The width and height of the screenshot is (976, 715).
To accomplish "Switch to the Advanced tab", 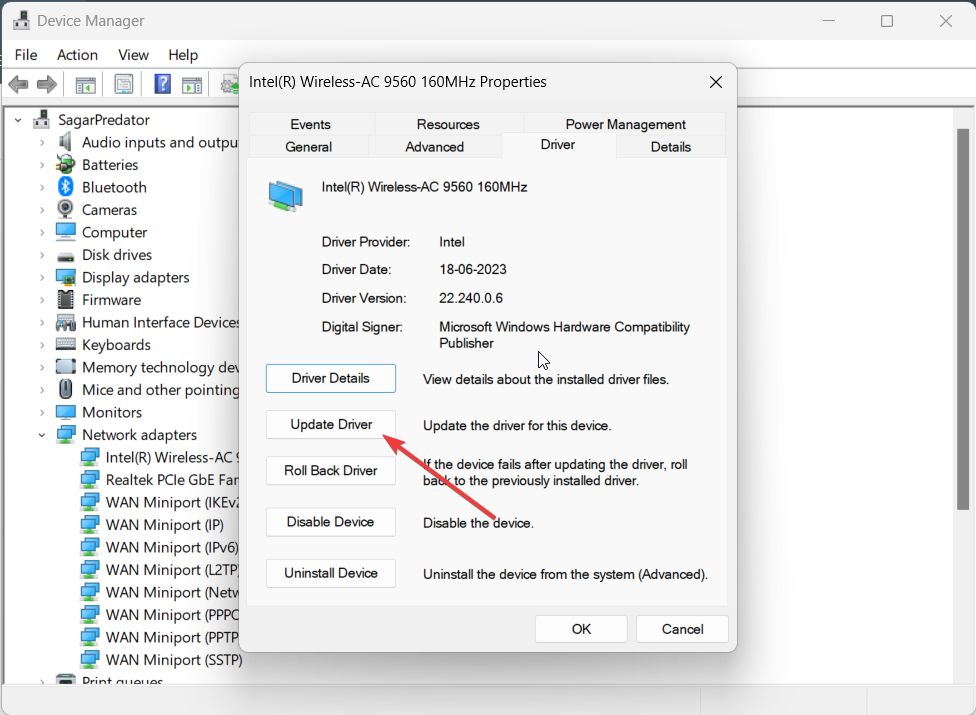I will point(434,147).
